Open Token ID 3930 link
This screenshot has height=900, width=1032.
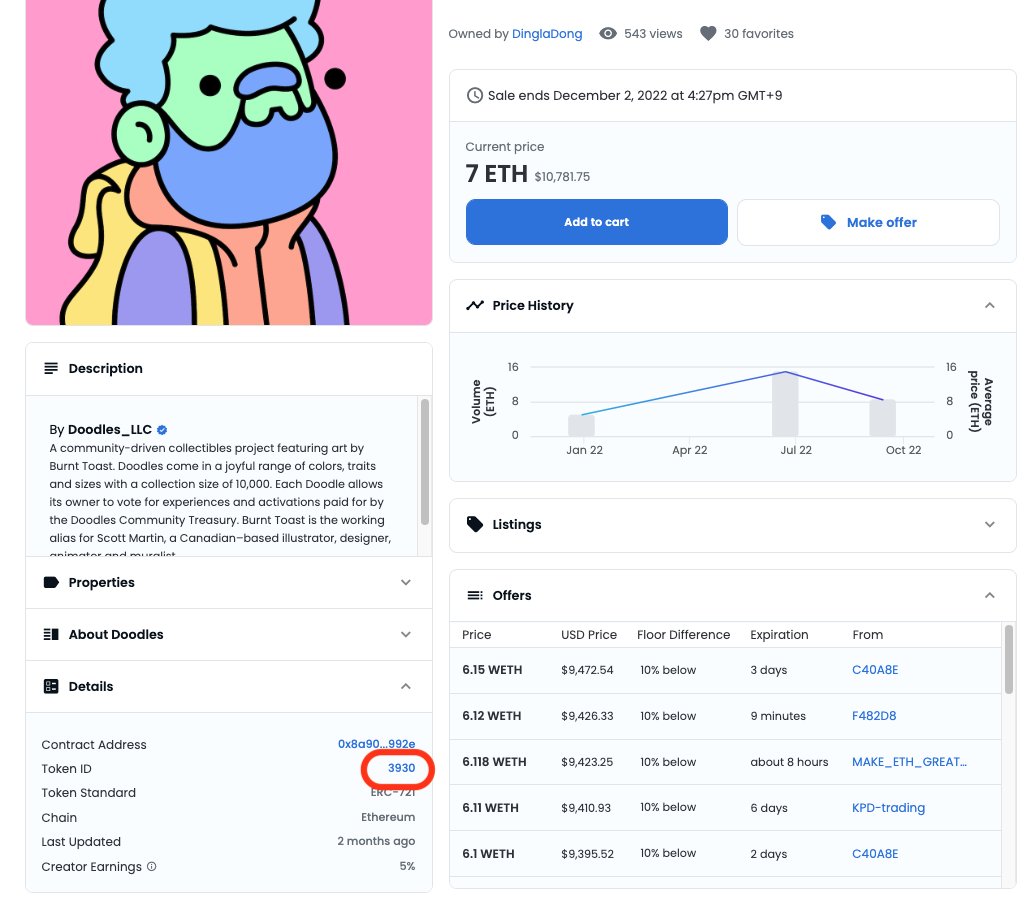[401, 768]
